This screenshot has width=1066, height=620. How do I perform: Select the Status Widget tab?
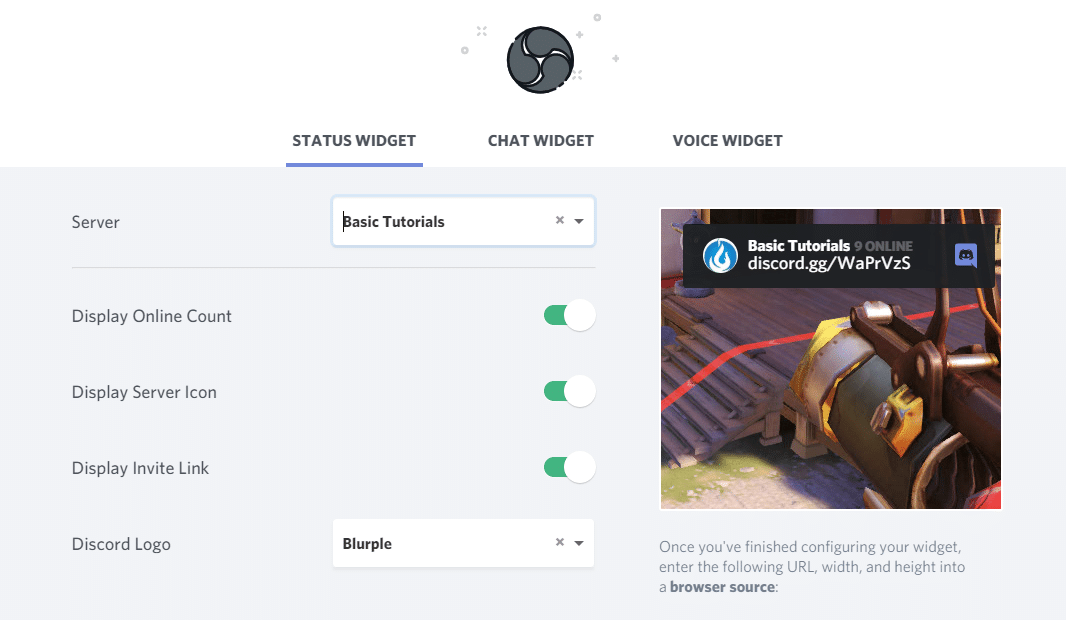(354, 141)
